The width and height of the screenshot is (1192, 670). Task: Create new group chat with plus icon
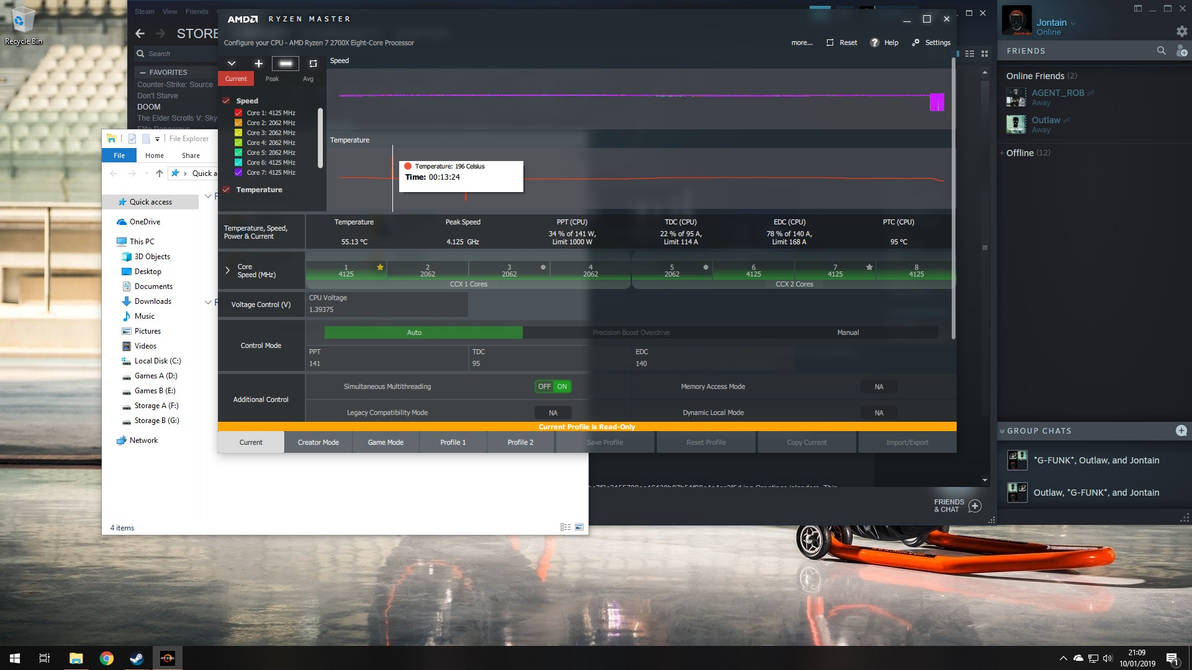tap(1181, 431)
